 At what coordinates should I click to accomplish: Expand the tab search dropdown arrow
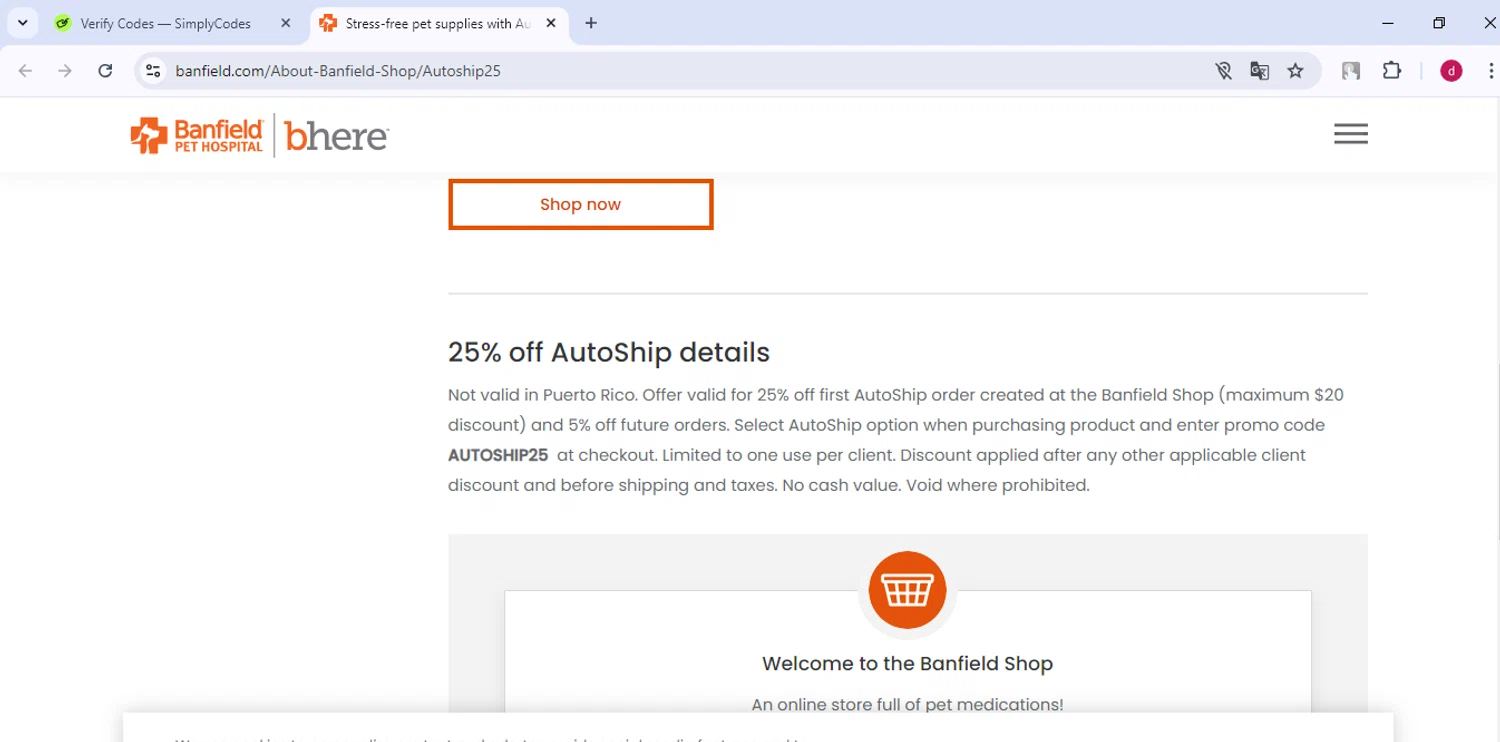22,23
